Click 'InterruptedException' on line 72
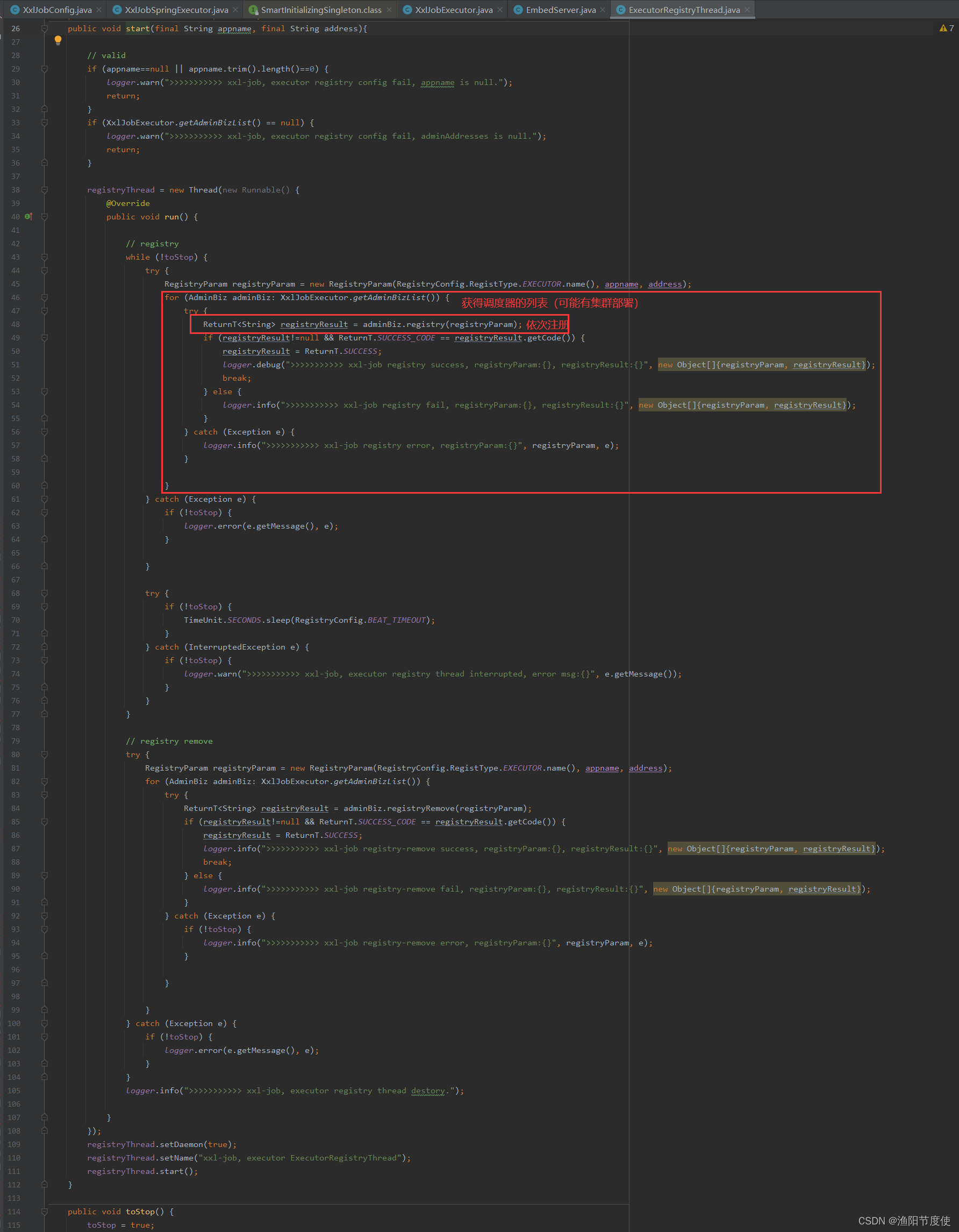Image resolution: width=959 pixels, height=1232 pixels. pos(237,647)
